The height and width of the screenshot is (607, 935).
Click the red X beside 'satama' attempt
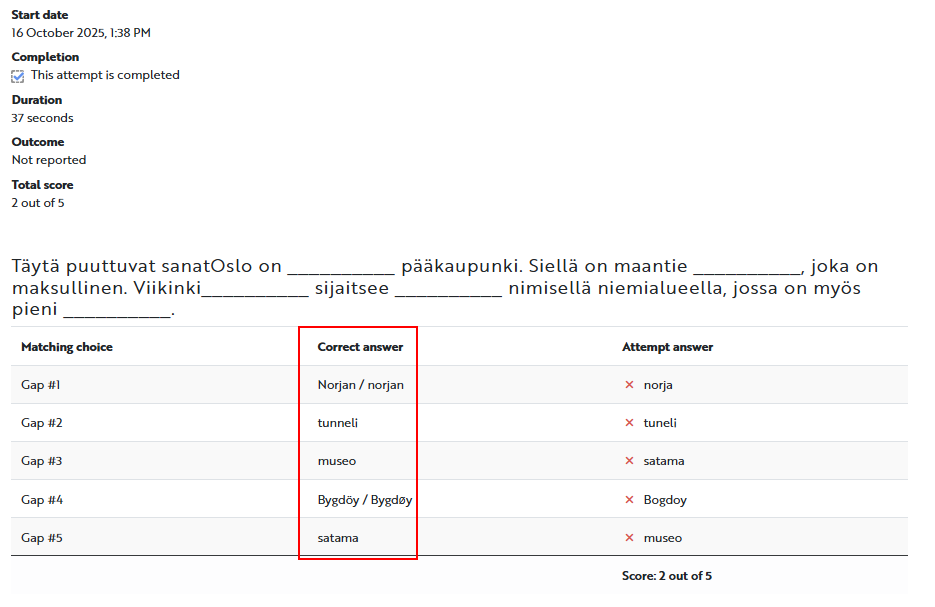[x=629, y=461]
